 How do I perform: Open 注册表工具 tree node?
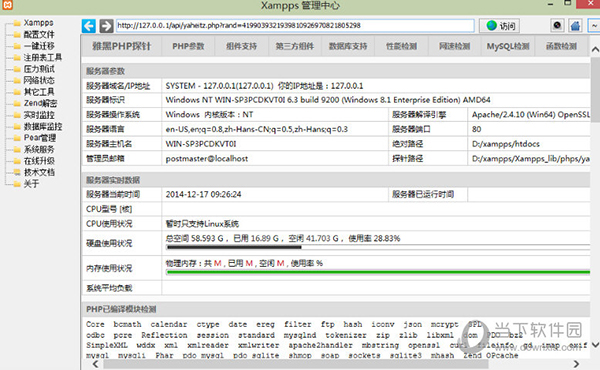click(x=42, y=57)
